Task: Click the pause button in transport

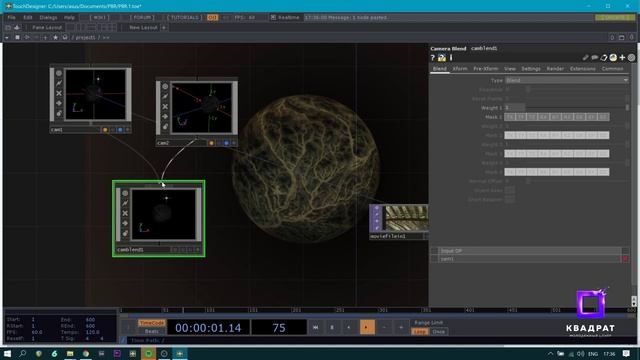Action: coord(332,327)
